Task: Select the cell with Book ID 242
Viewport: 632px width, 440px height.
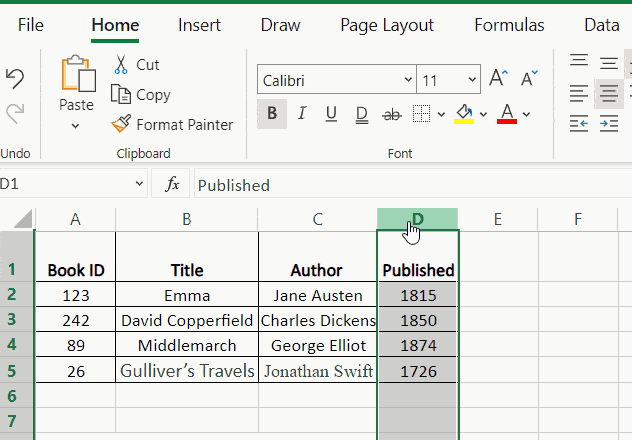Action: [75, 320]
